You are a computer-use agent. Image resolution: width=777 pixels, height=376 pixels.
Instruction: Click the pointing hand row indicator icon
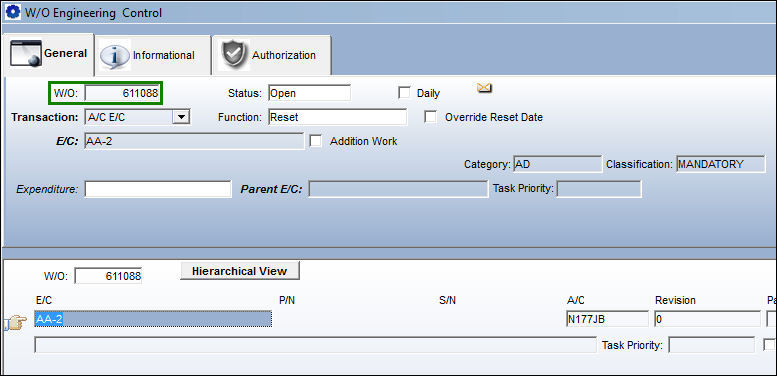point(16,323)
